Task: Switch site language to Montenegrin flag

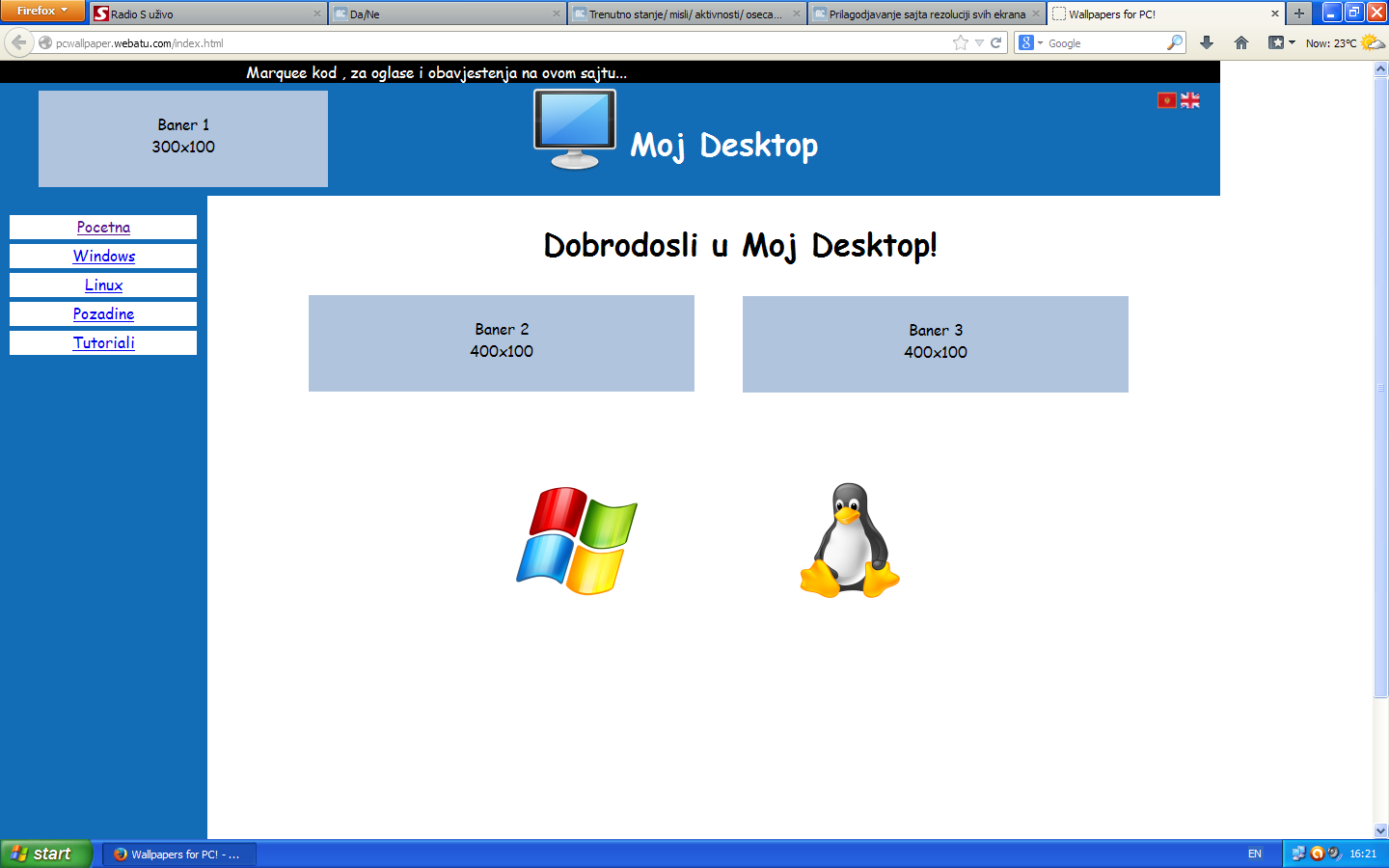Action: point(1166,100)
